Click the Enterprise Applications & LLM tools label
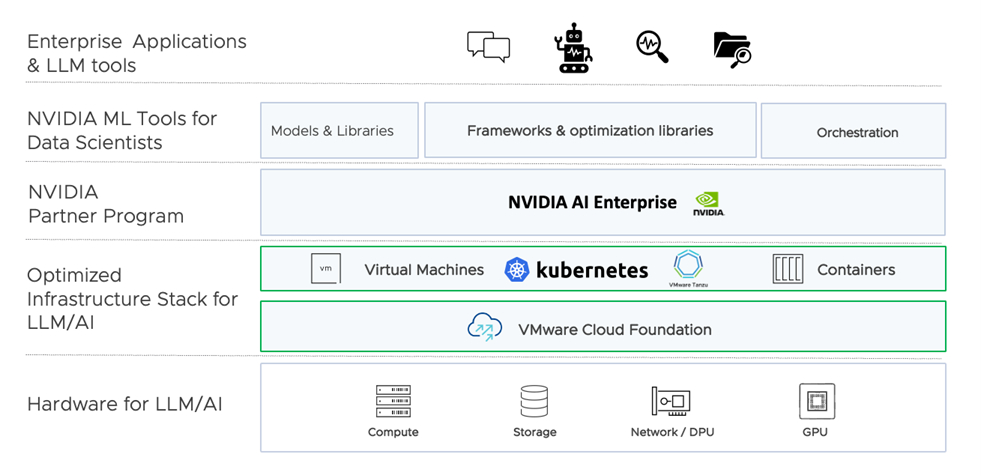The height and width of the screenshot is (475, 981). pyautogui.click(x=136, y=54)
